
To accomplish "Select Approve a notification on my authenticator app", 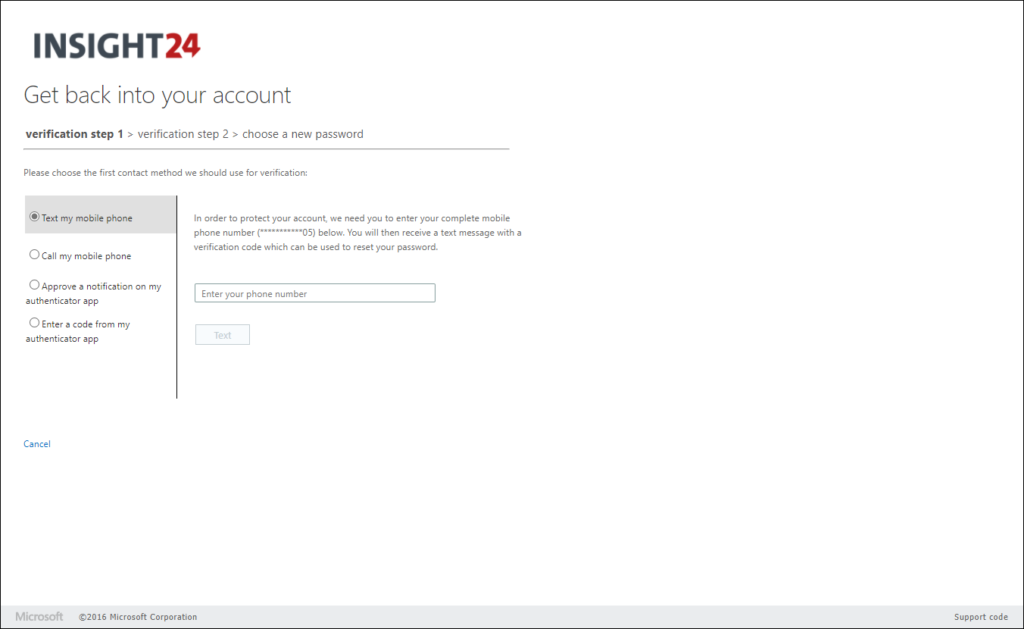I will tap(34, 284).
